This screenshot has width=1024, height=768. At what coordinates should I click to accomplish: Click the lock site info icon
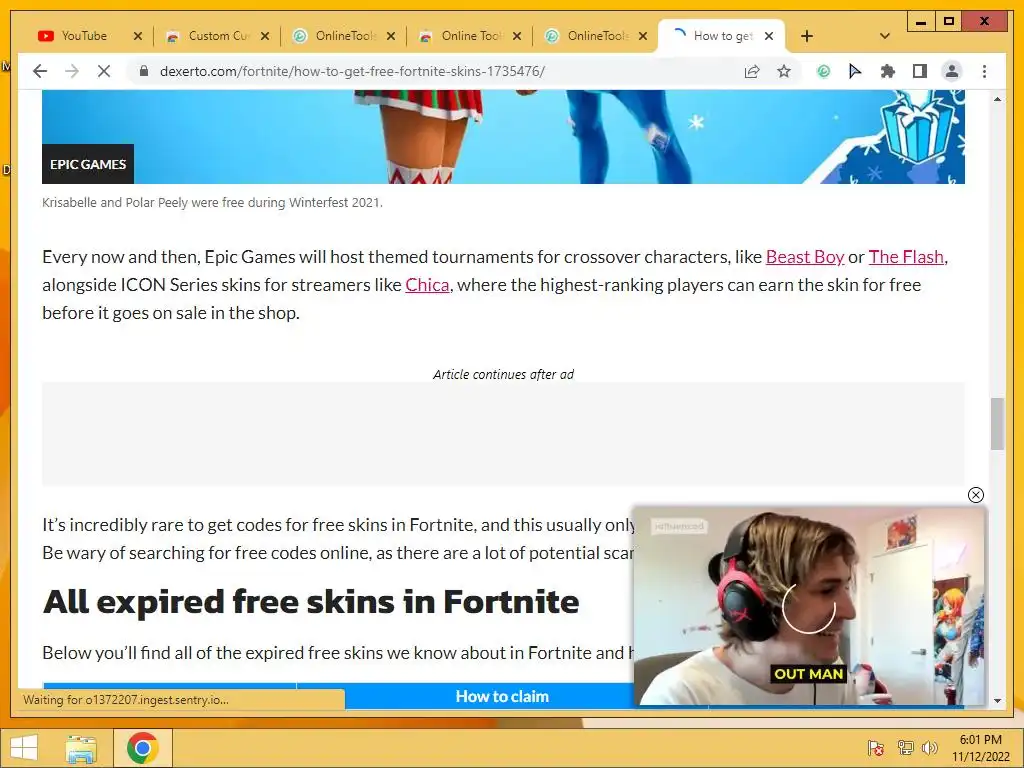point(144,71)
